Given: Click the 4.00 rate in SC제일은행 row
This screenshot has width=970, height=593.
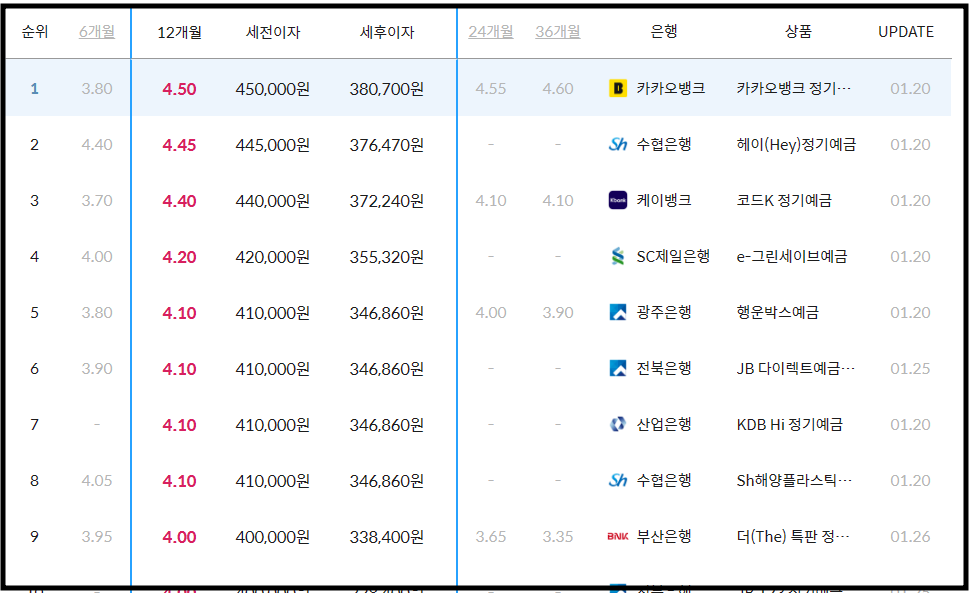Looking at the screenshot, I should (x=97, y=257).
